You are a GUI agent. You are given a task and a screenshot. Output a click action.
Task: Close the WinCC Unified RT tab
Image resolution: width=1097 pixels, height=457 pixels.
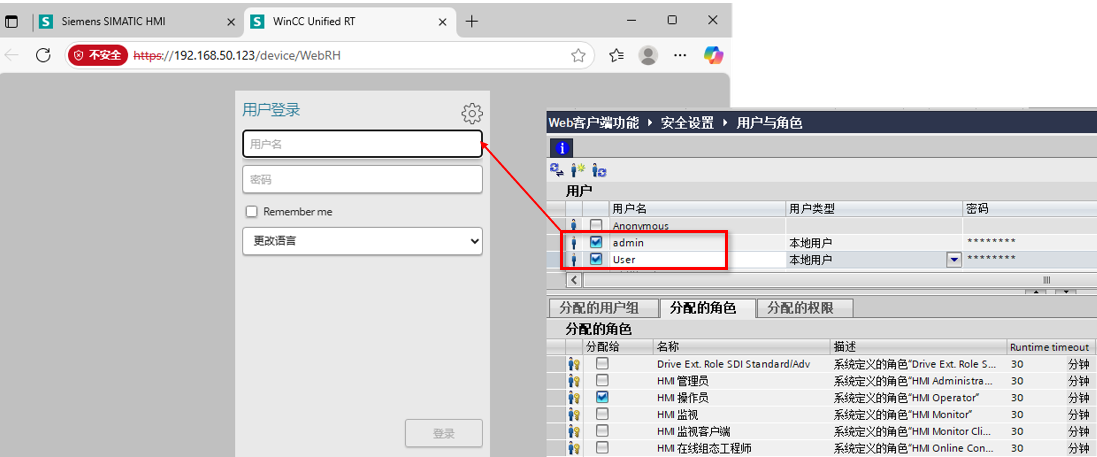pyautogui.click(x=442, y=22)
